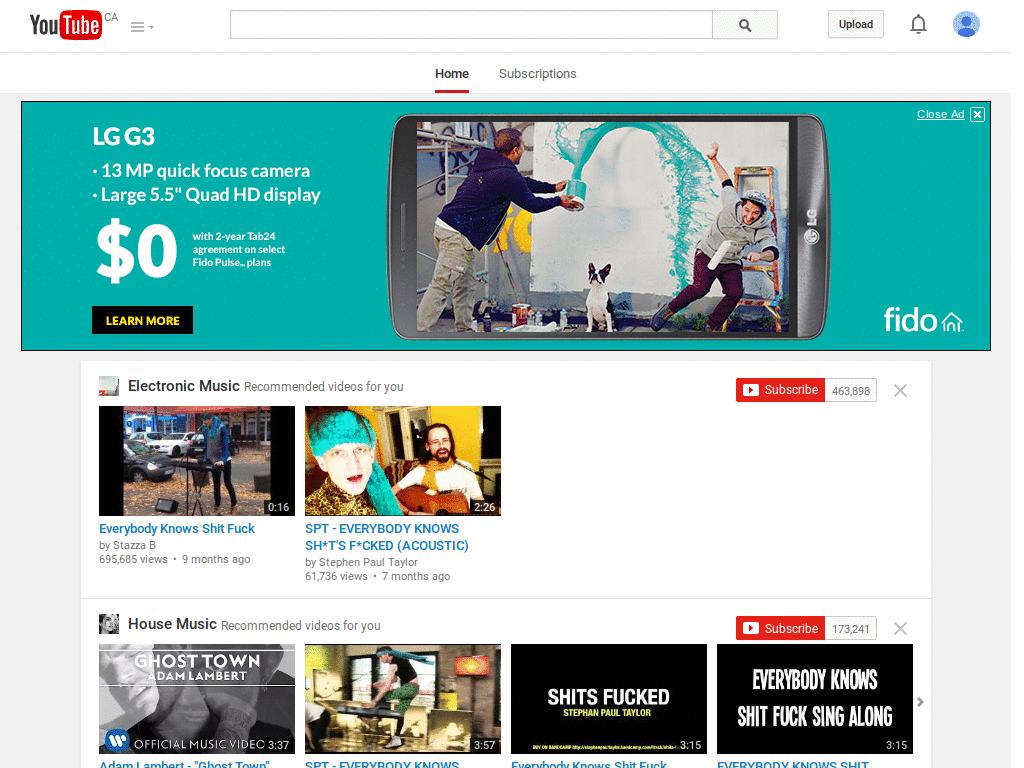The image size is (1024, 768).
Task: Click the 463,898 subscriber count
Action: (850, 391)
